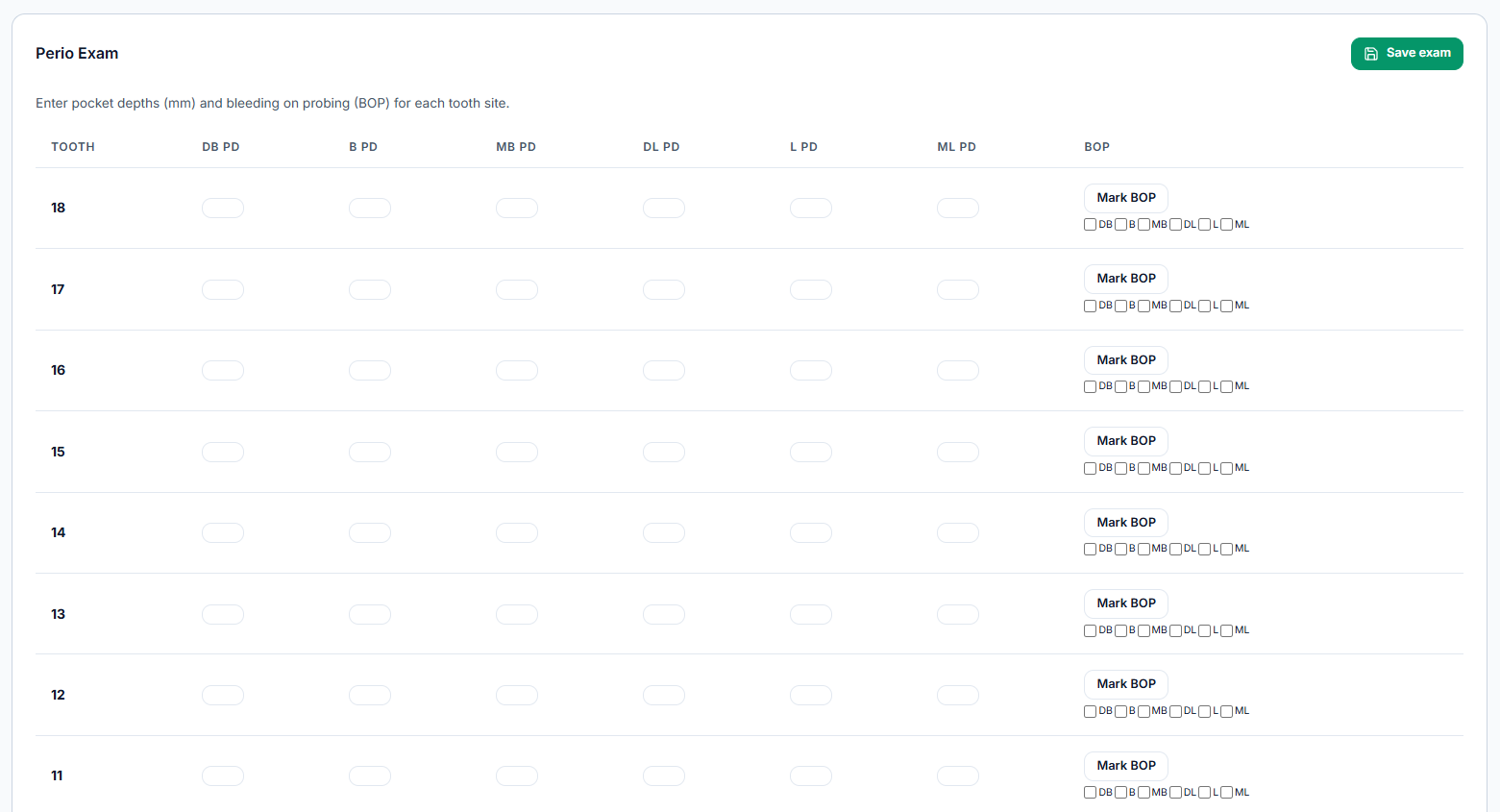This screenshot has height=812, width=1500.
Task: Click the ML PD column header
Action: pyautogui.click(x=956, y=147)
